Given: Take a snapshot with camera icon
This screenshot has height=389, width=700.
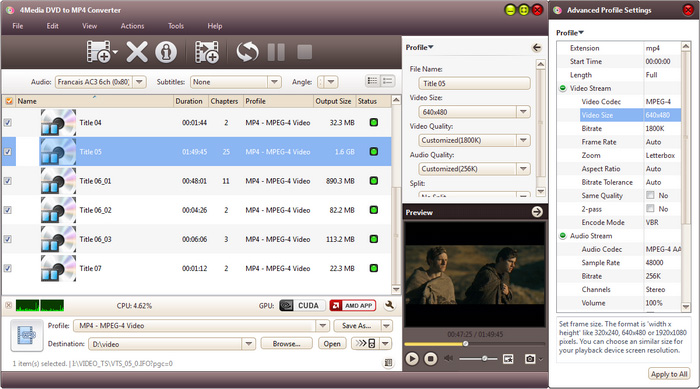Looking at the screenshot, I should [530, 359].
